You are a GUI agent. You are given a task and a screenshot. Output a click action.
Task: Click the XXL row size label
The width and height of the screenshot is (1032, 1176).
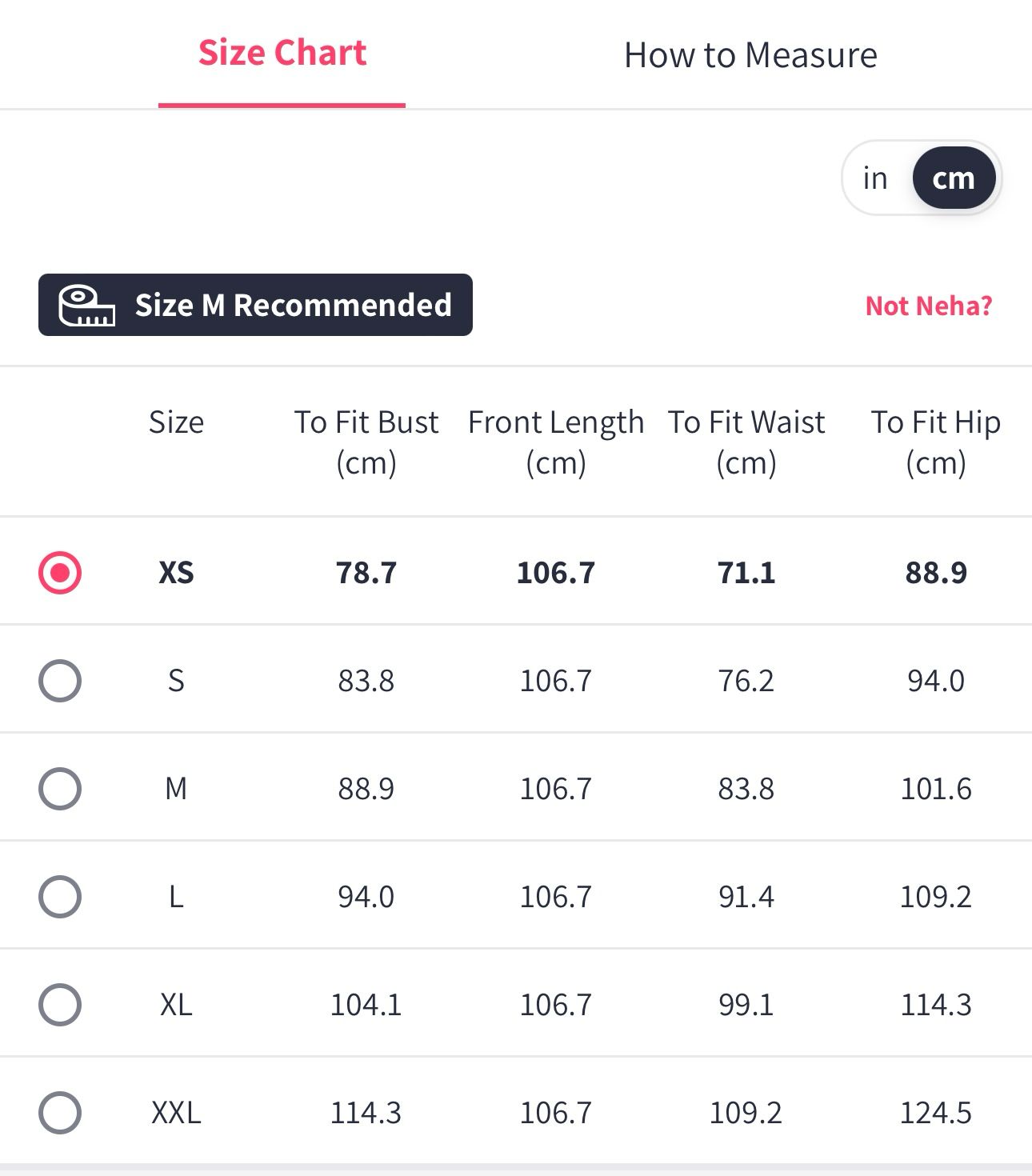click(176, 1113)
